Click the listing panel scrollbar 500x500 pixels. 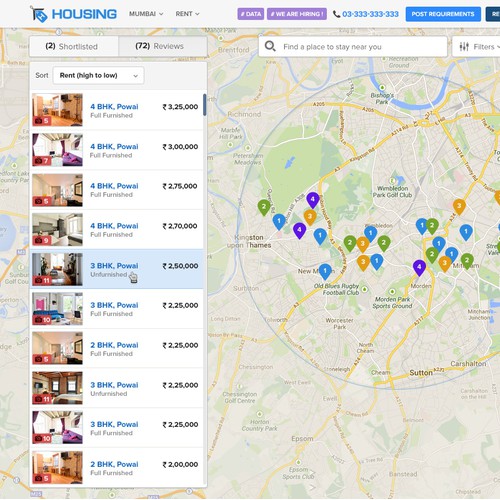pos(204,105)
